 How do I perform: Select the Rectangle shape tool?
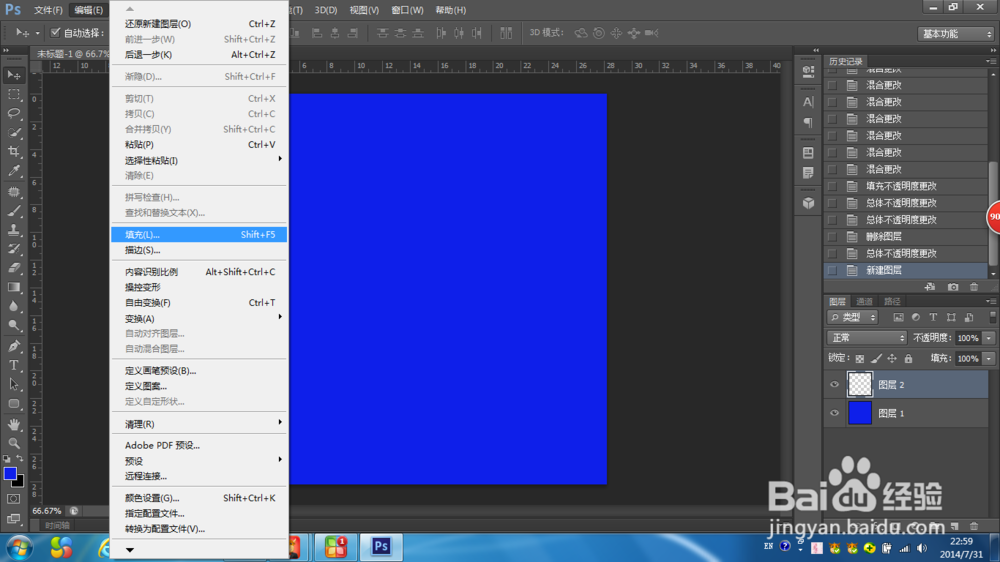click(x=13, y=404)
